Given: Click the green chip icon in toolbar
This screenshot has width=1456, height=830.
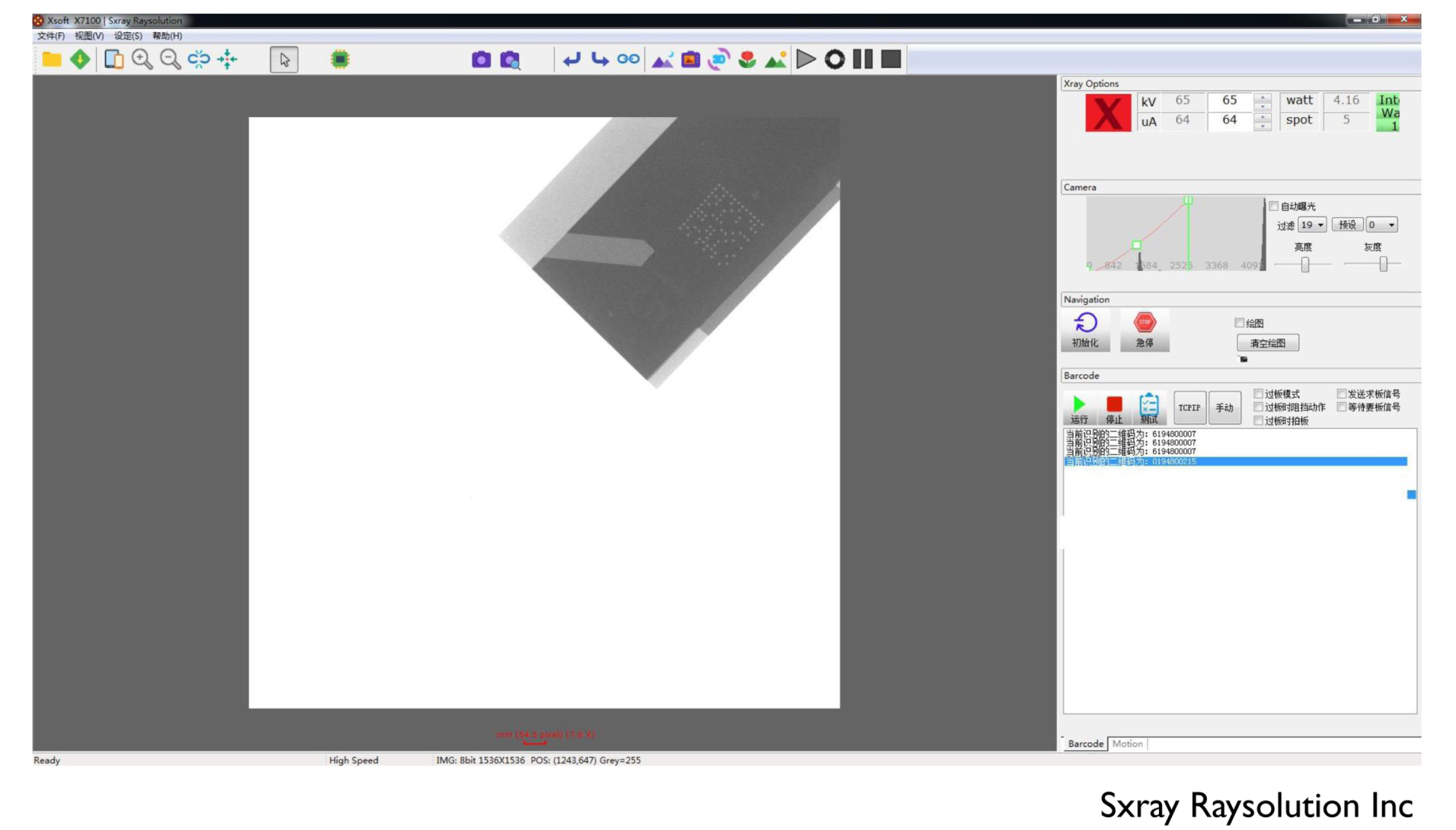Looking at the screenshot, I should point(340,59).
